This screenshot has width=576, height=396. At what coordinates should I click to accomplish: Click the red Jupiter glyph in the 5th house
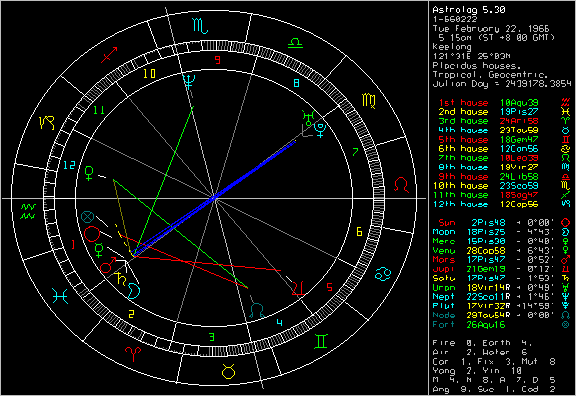pyautogui.click(x=298, y=289)
